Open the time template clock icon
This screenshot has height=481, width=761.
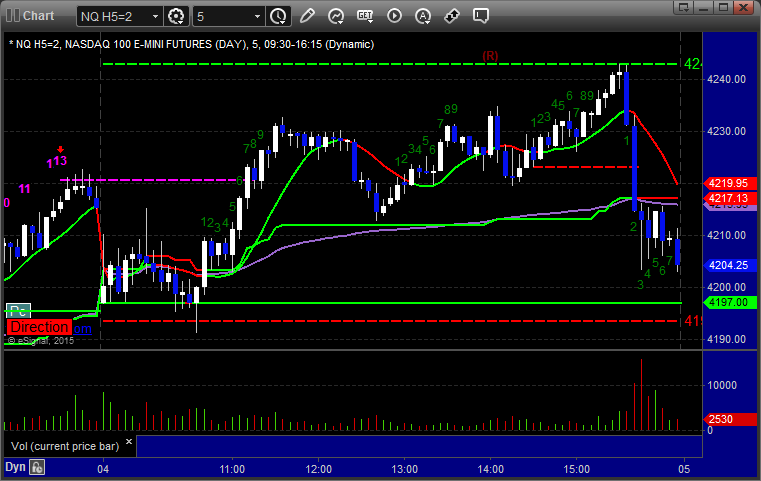[278, 16]
